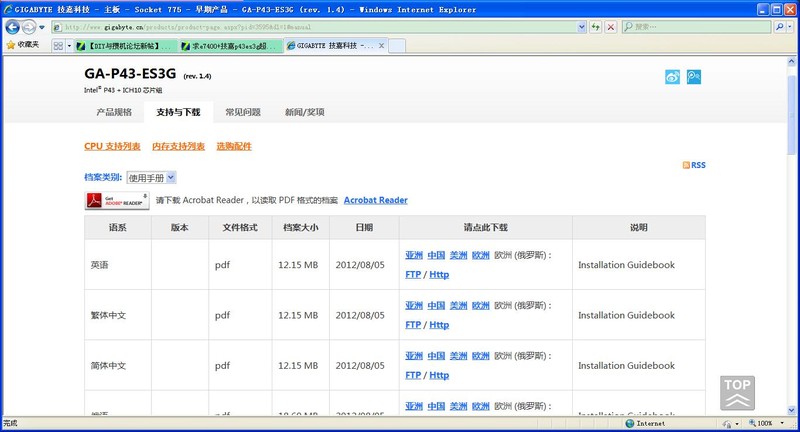Switch to the DIY与攒机论坛新帖 tab
The width and height of the screenshot is (800, 432).
click(x=126, y=46)
